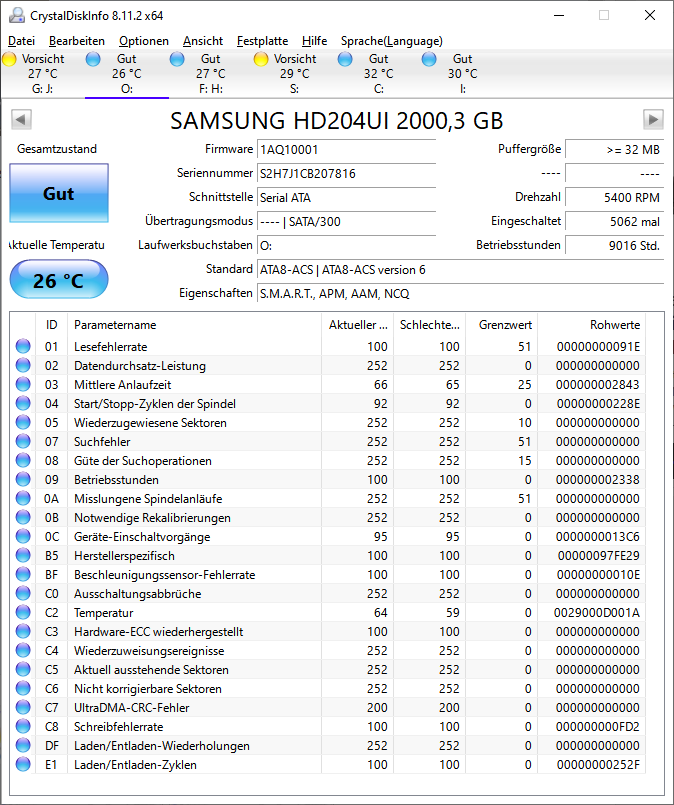The image size is (674, 805).
Task: Click the 9016 Std. operating hours field
Action: (614, 245)
